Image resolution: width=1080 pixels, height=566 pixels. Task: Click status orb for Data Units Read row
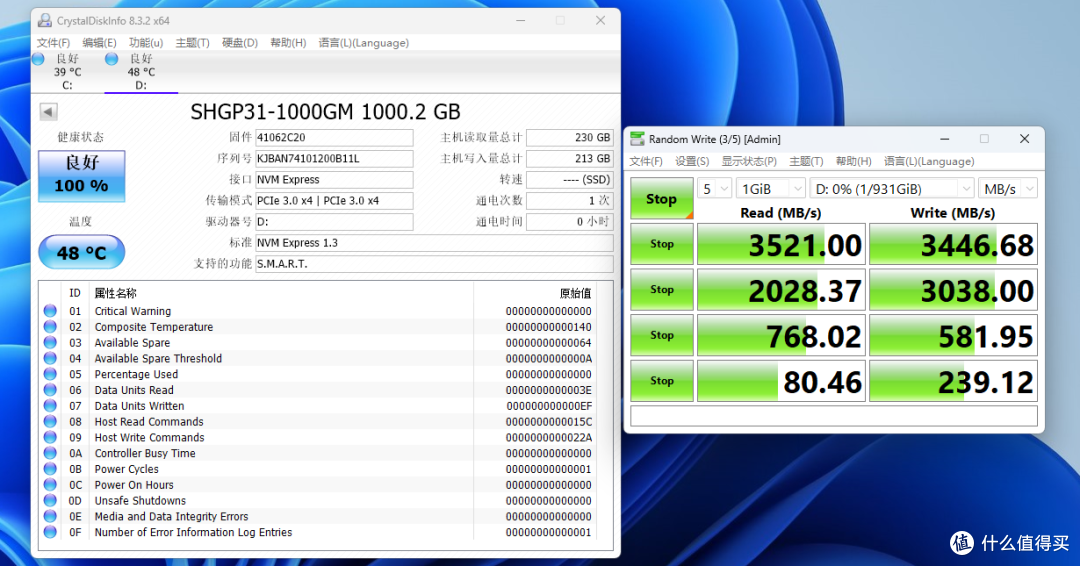pyautogui.click(x=50, y=390)
